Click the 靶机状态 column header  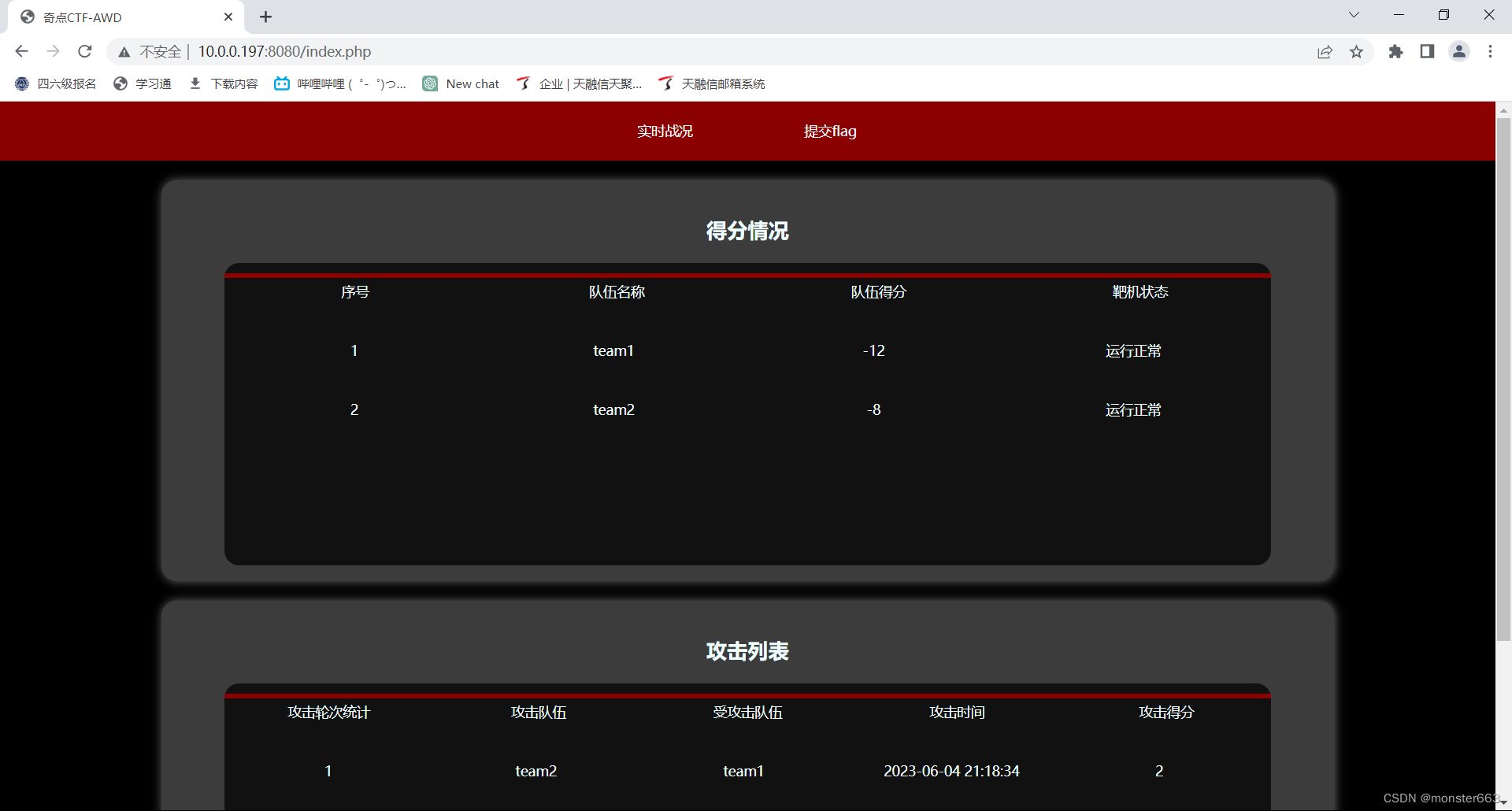1140,292
